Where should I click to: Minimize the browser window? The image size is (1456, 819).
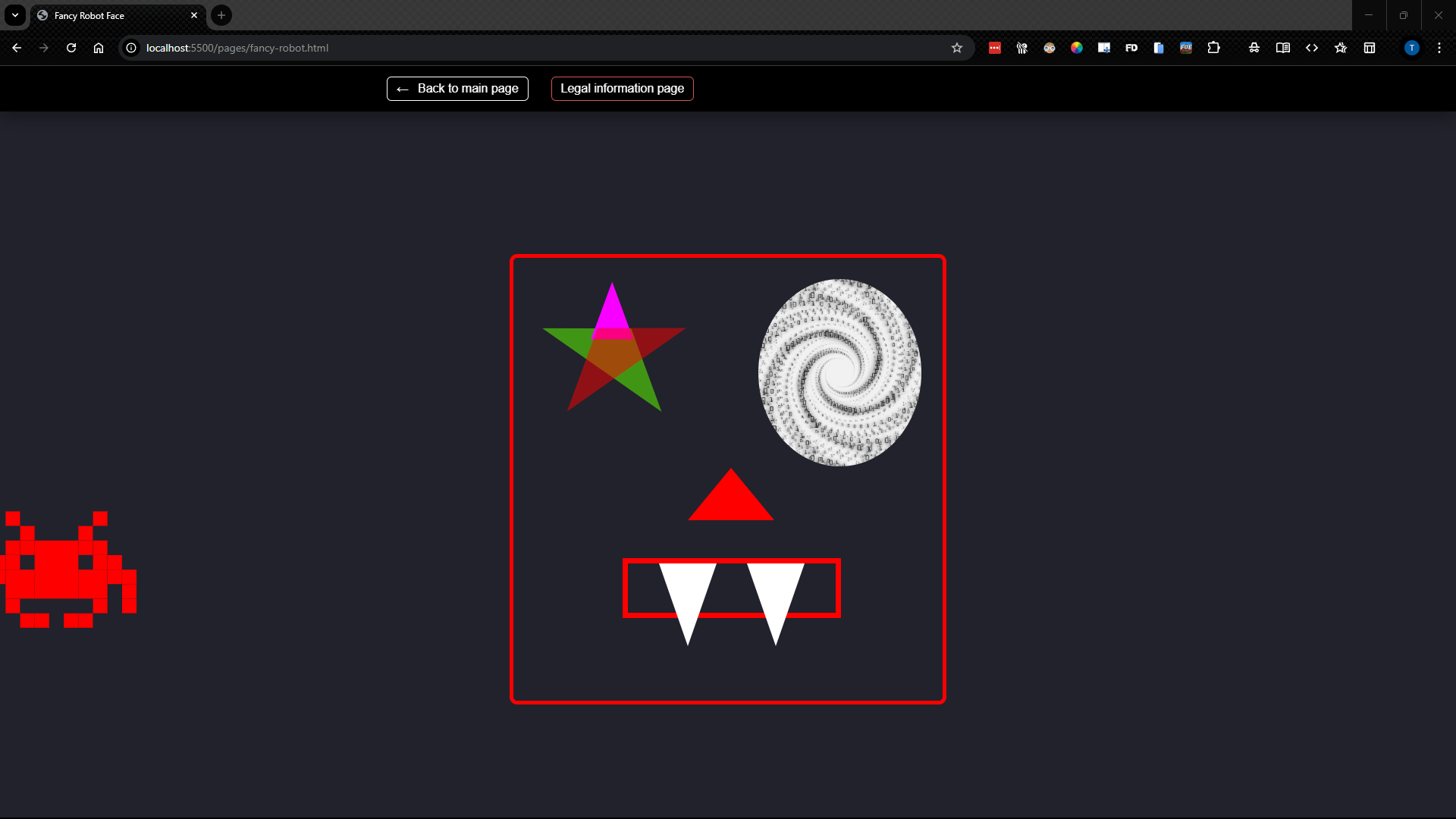tap(1369, 15)
